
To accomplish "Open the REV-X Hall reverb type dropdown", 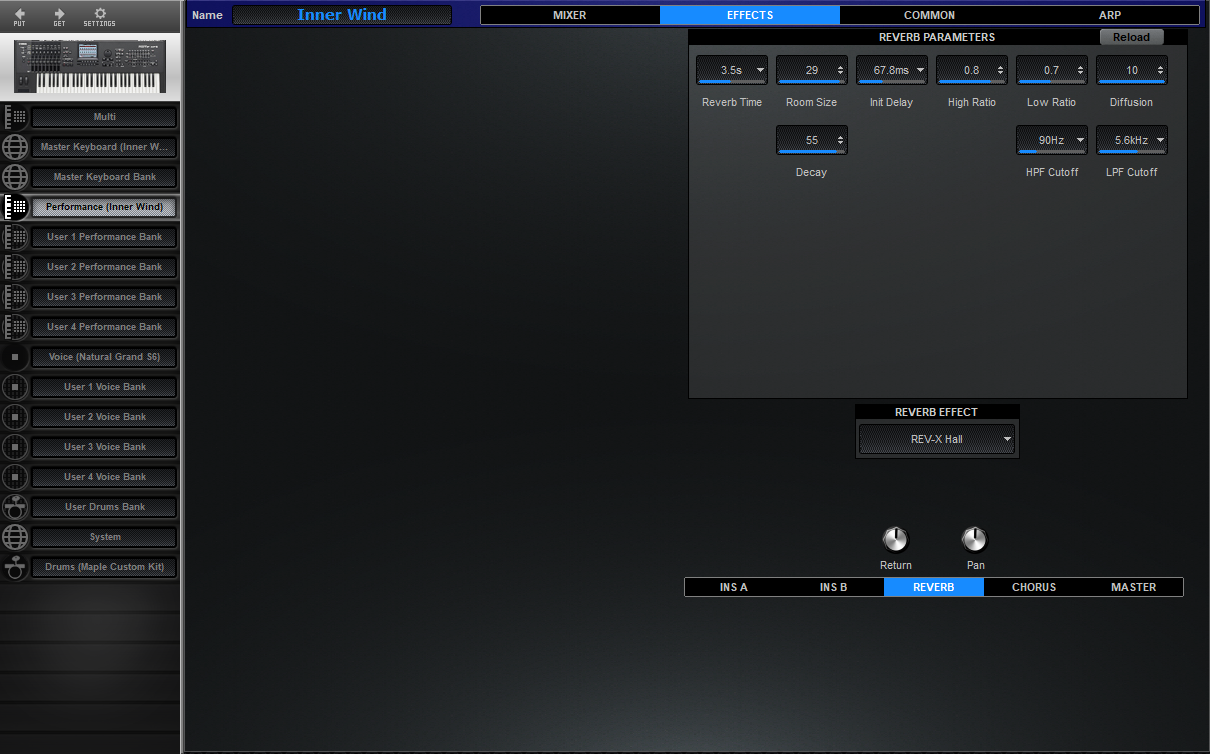I will [x=936, y=438].
